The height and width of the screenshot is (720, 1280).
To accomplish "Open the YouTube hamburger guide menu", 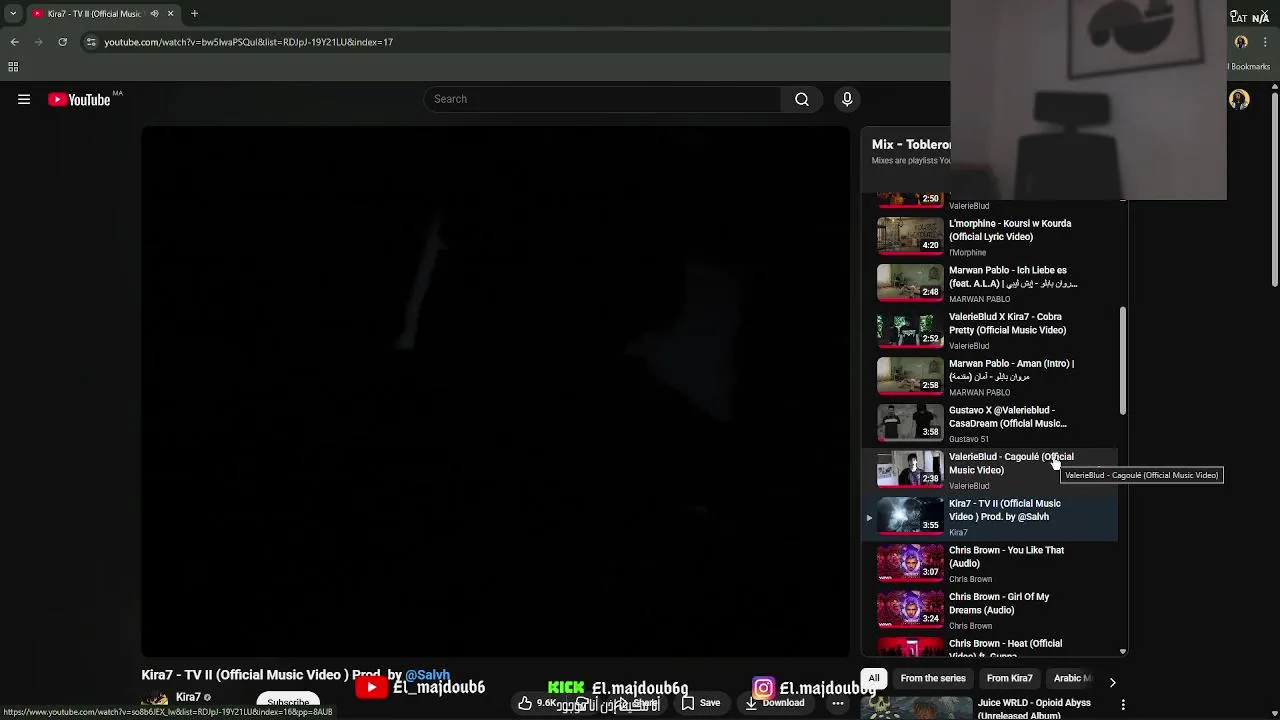I will pyautogui.click(x=24, y=99).
